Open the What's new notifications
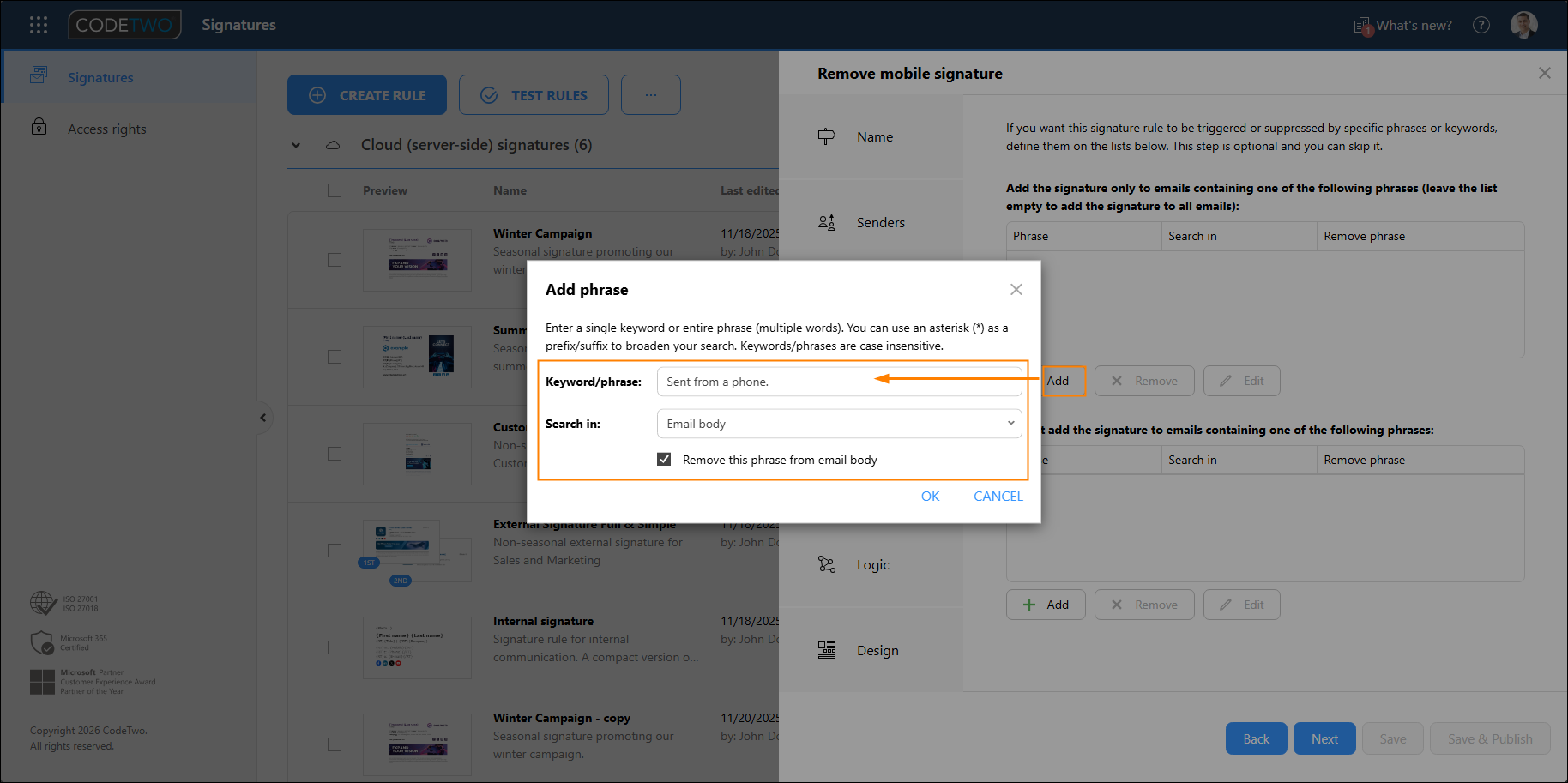This screenshot has height=783, width=1568. [1403, 26]
